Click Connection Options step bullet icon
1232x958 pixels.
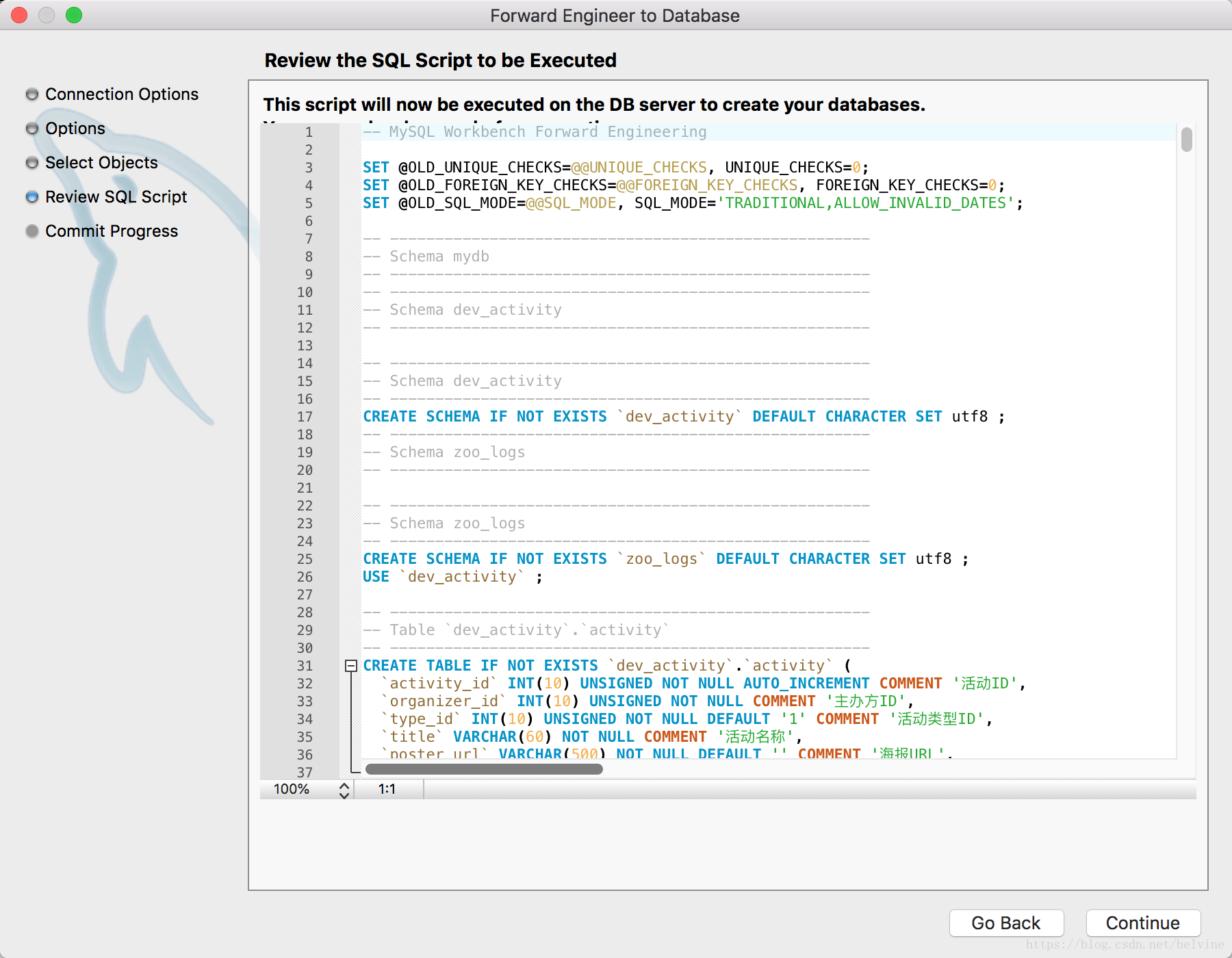pos(31,94)
